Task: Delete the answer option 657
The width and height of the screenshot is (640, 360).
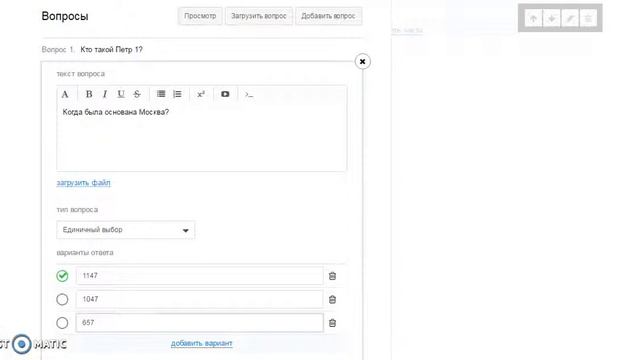Action: coord(332,323)
